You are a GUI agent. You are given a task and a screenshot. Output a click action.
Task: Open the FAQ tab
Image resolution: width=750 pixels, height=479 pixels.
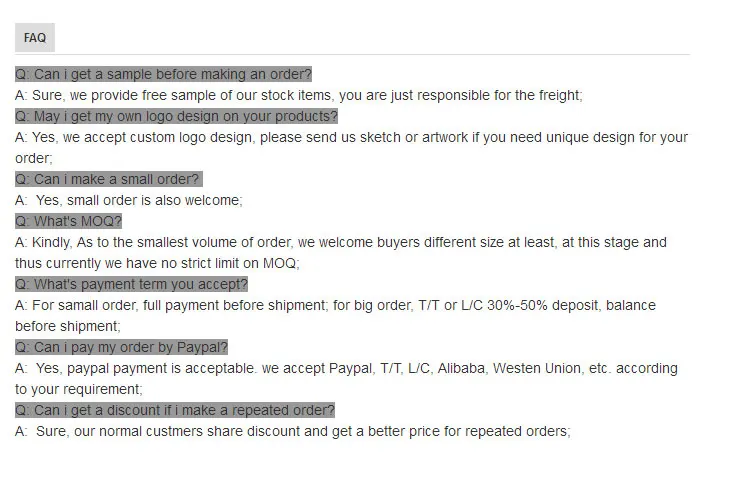pyautogui.click(x=35, y=38)
